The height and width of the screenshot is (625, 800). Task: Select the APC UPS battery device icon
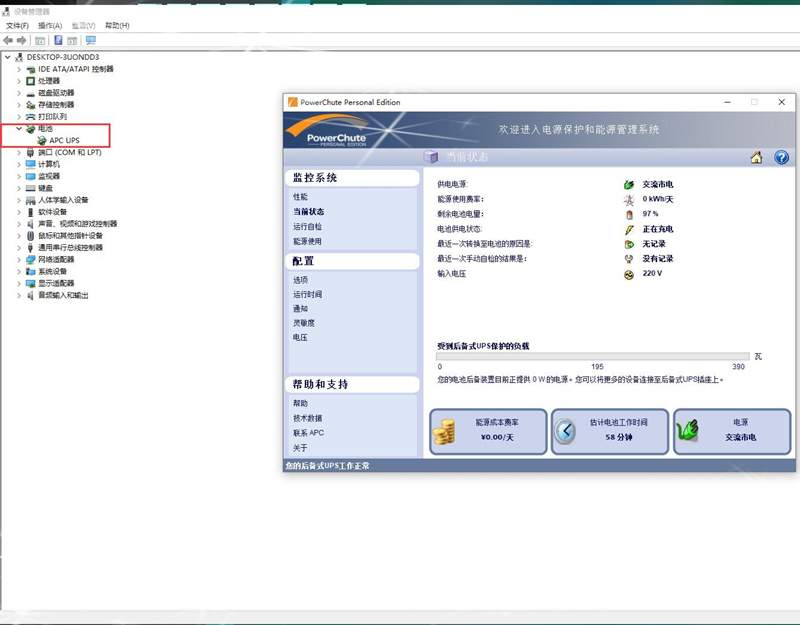coord(42,140)
